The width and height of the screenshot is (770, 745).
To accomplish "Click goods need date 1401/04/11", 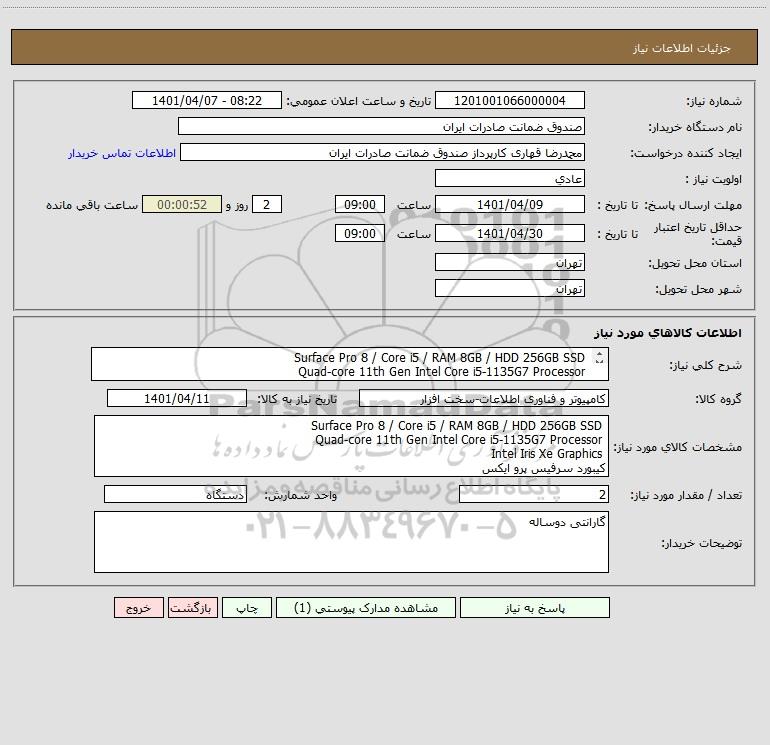I will (177, 398).
